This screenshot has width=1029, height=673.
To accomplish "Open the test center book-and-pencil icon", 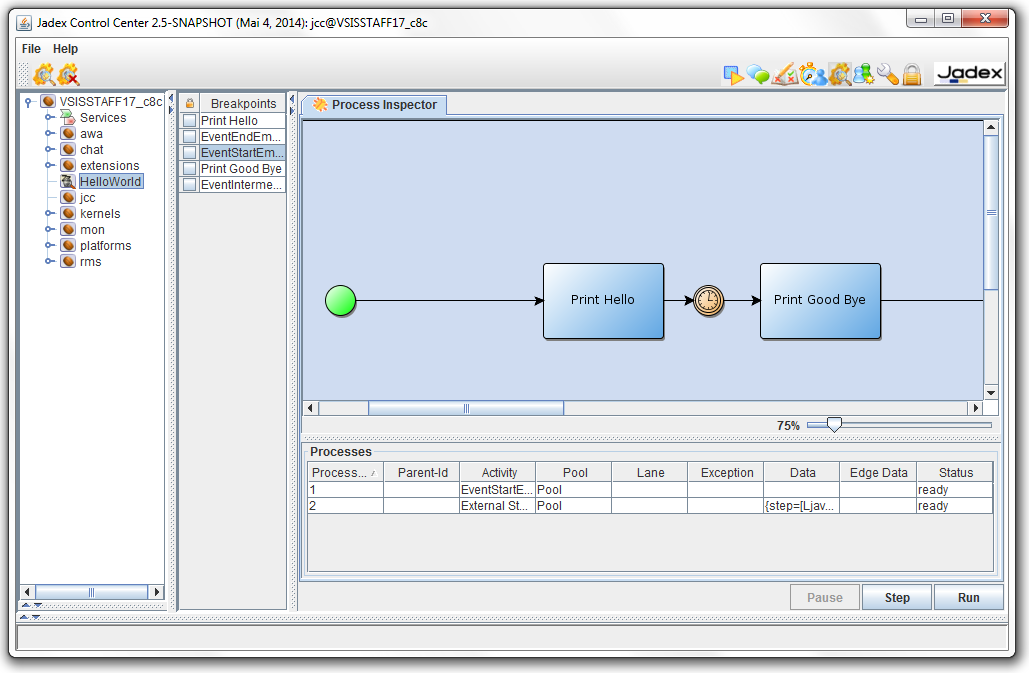I will pyautogui.click(x=785, y=75).
